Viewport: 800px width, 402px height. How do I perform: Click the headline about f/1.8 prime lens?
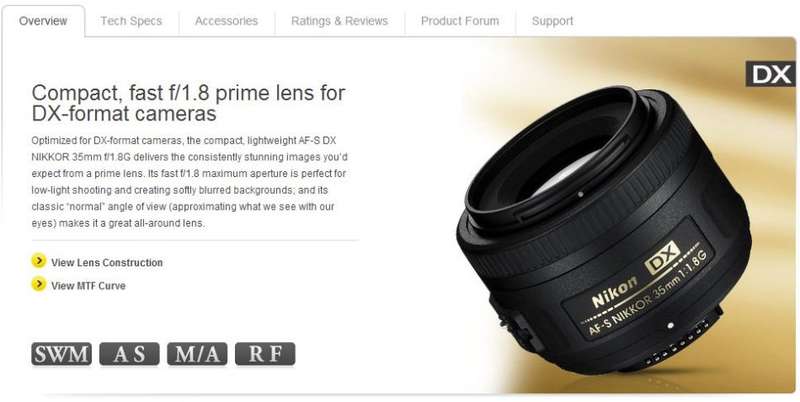[x=188, y=103]
